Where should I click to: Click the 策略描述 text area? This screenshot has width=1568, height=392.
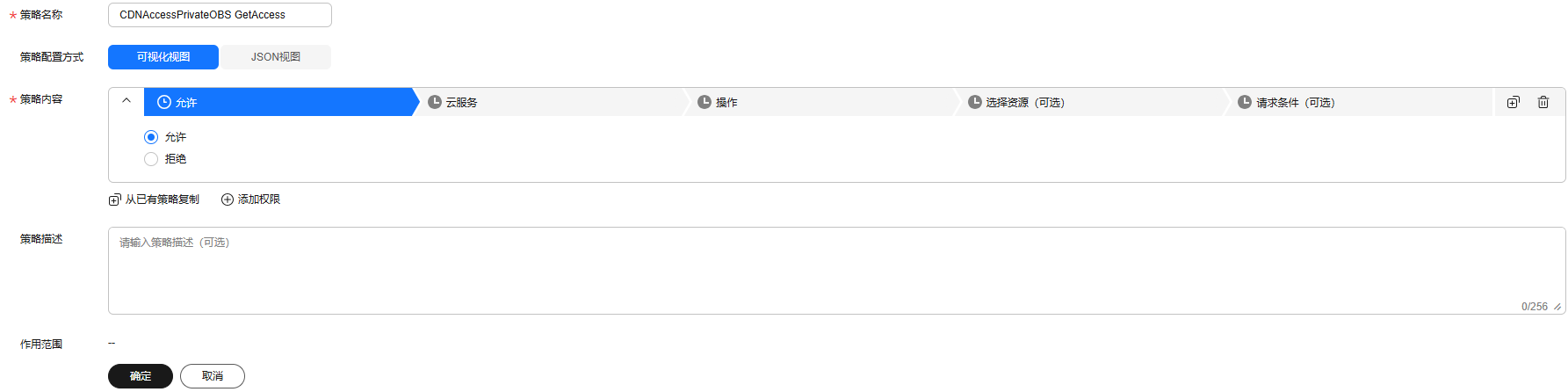(x=836, y=271)
